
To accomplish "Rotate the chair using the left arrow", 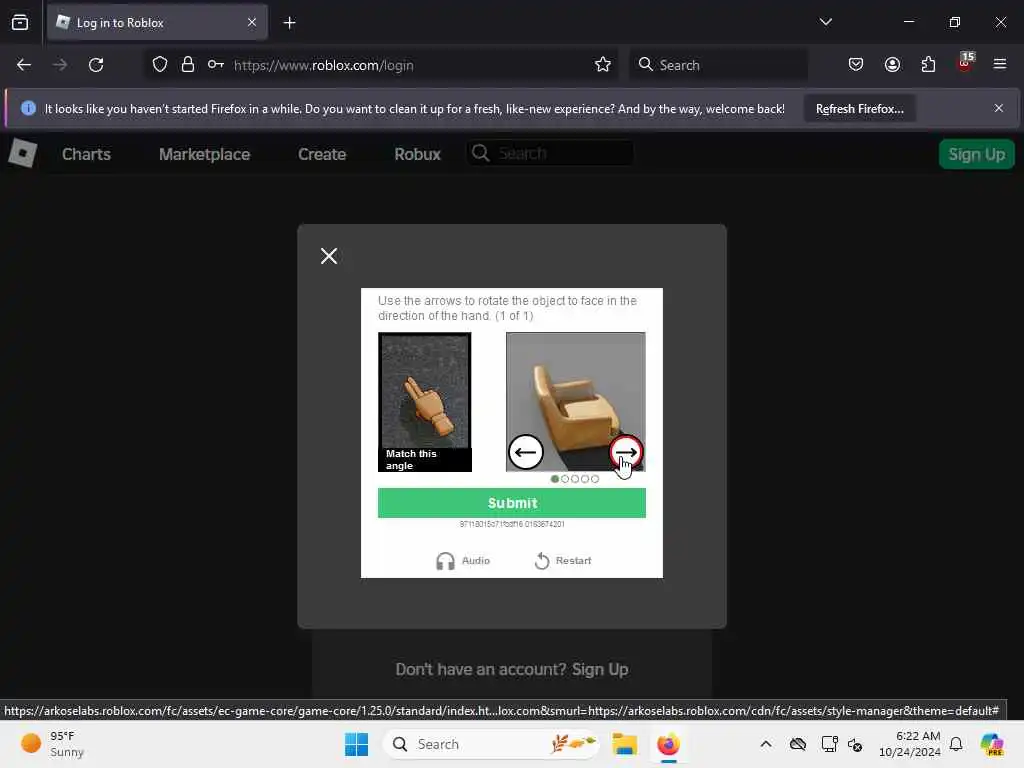I will 525,452.
